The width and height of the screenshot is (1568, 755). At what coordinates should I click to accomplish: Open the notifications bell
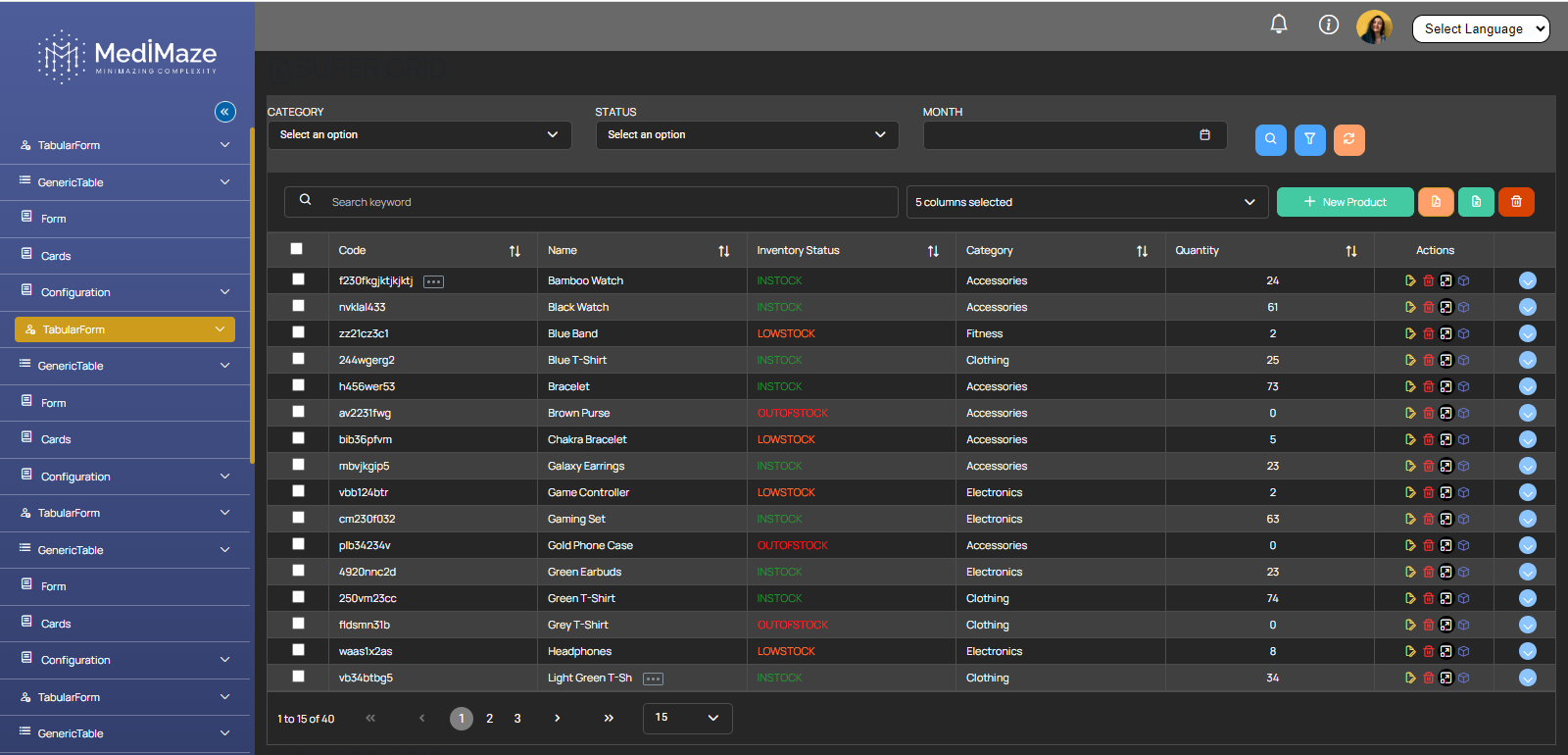click(x=1279, y=25)
